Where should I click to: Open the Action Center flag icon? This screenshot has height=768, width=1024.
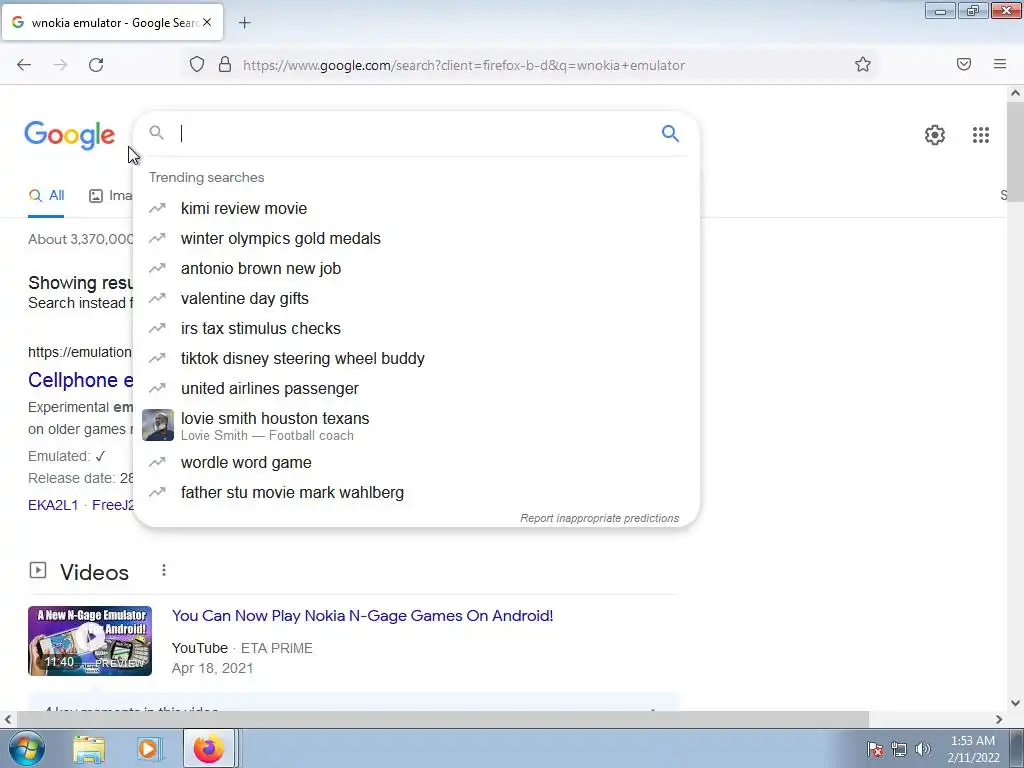point(875,749)
